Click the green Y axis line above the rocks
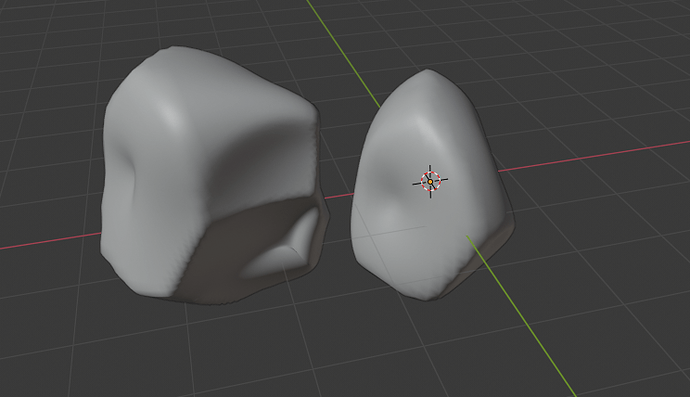Image resolution: width=690 pixels, height=397 pixels. tap(343, 54)
